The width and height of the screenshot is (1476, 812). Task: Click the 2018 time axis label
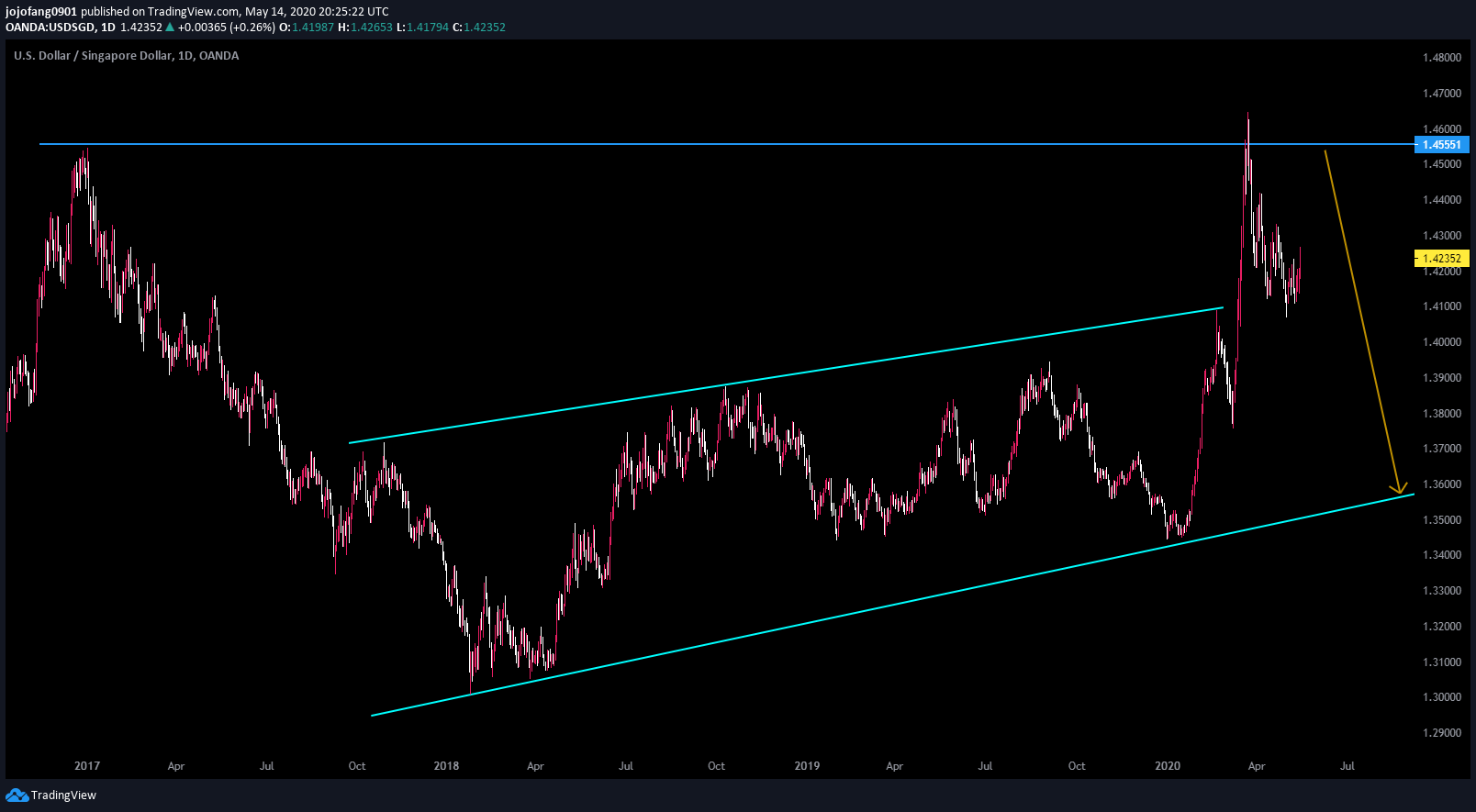[446, 766]
